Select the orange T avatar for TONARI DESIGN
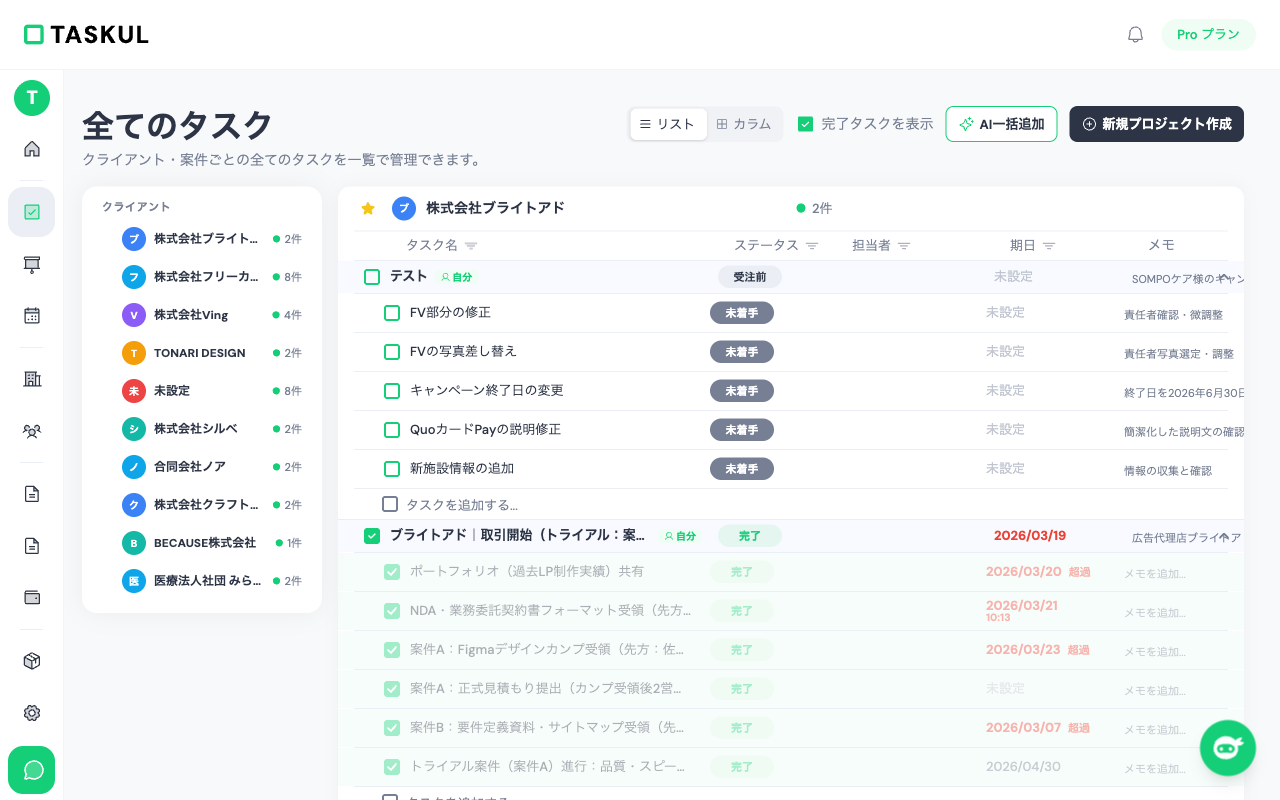 (134, 353)
